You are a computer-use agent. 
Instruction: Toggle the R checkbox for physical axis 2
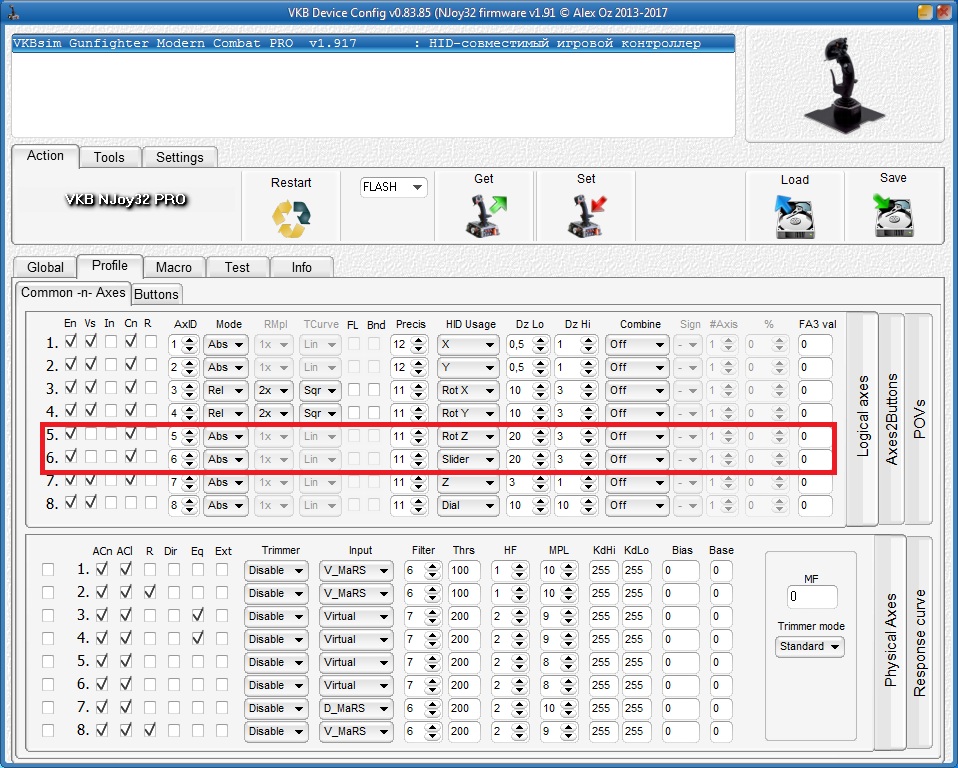coord(149,593)
